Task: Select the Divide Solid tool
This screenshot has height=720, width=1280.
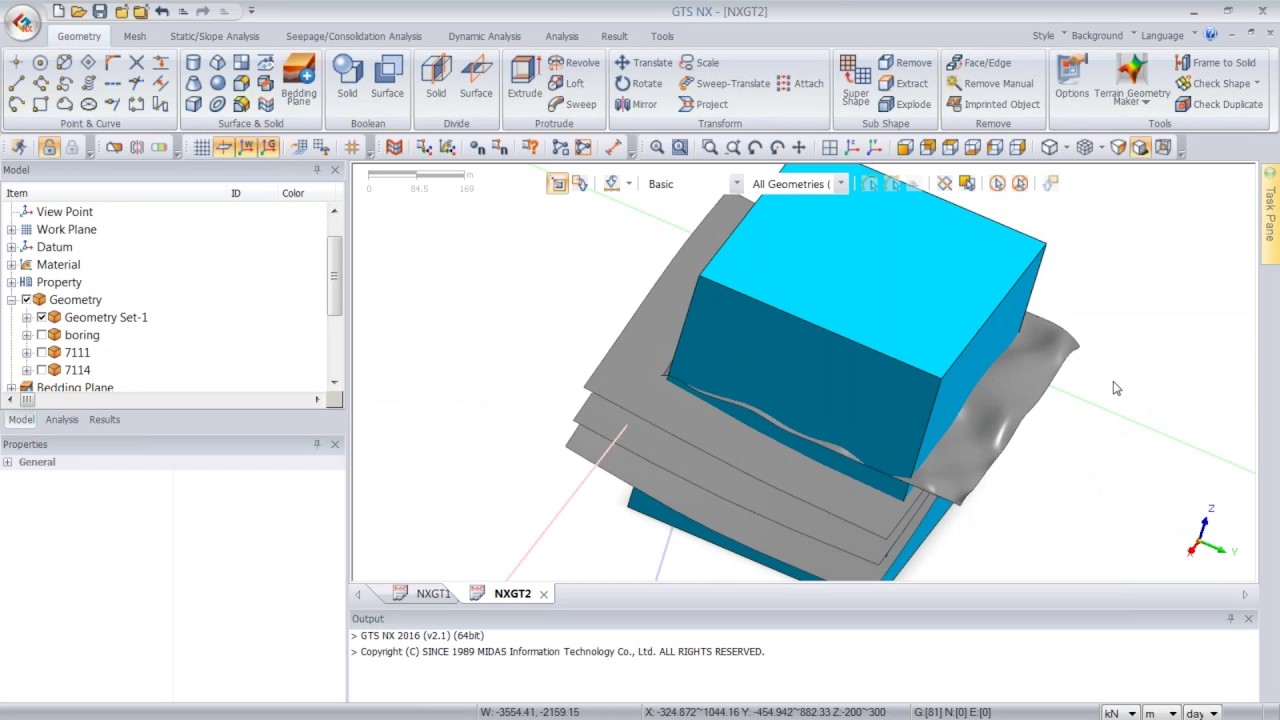Action: coord(436,78)
